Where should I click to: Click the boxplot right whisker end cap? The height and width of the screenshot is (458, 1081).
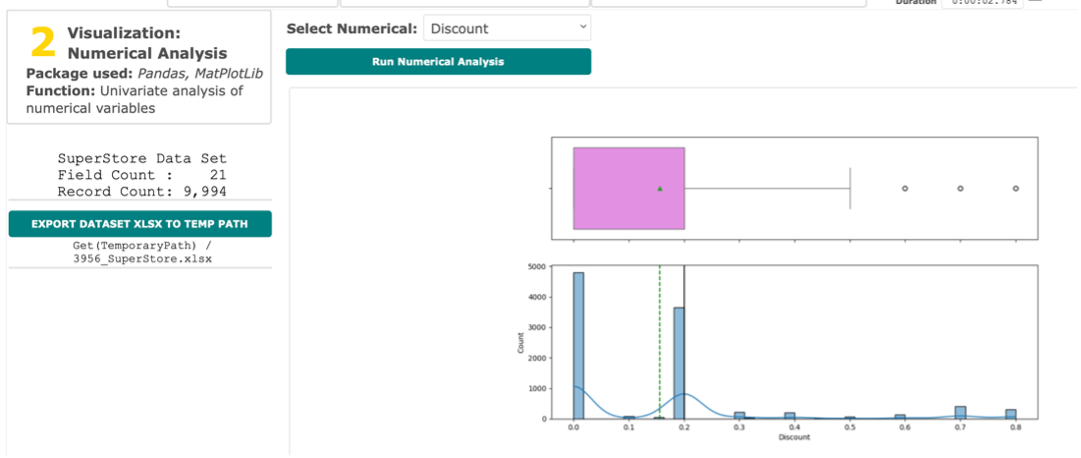coord(849,188)
